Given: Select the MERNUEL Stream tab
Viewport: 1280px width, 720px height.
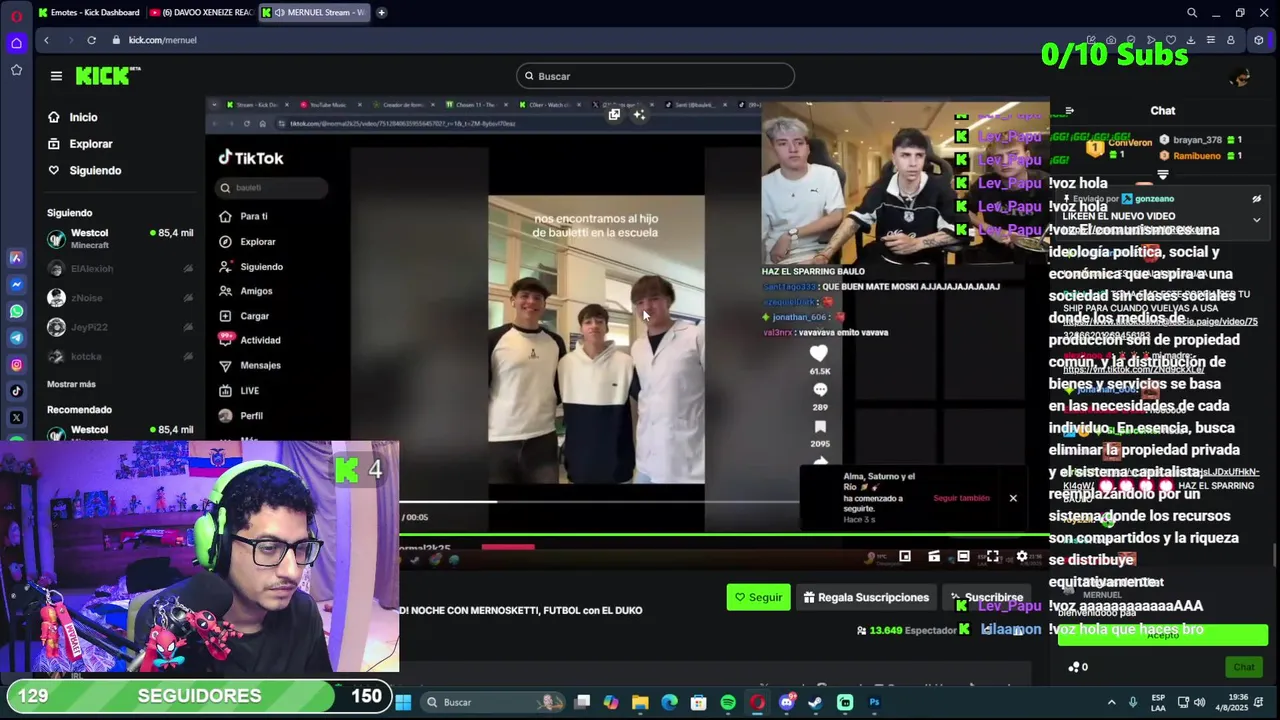Looking at the screenshot, I should (x=313, y=13).
